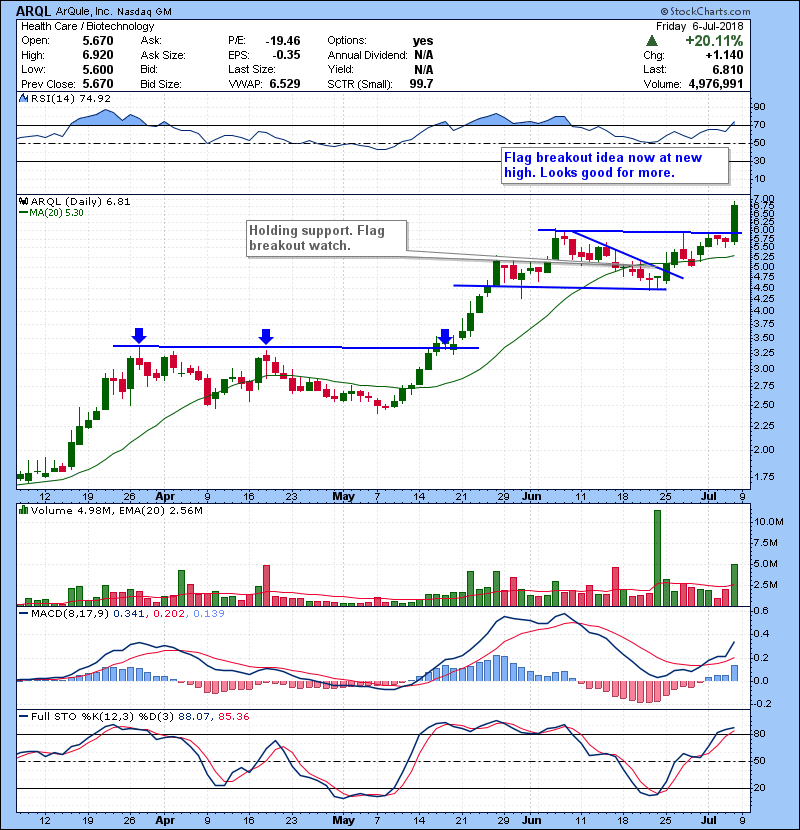
Task: Click the tallest green volume bar in late June
Action: point(658,558)
